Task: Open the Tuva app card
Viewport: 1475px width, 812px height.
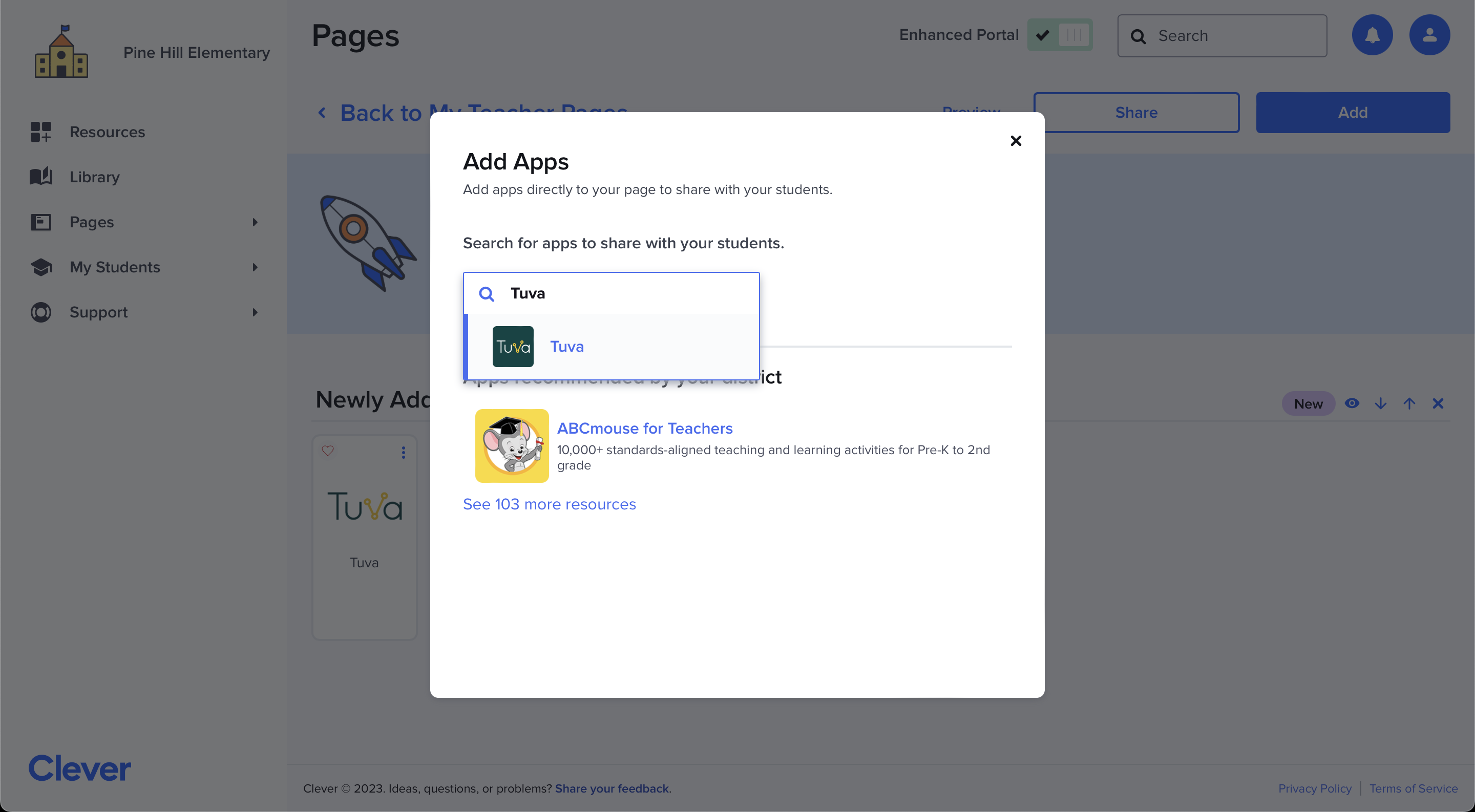Action: [x=365, y=537]
